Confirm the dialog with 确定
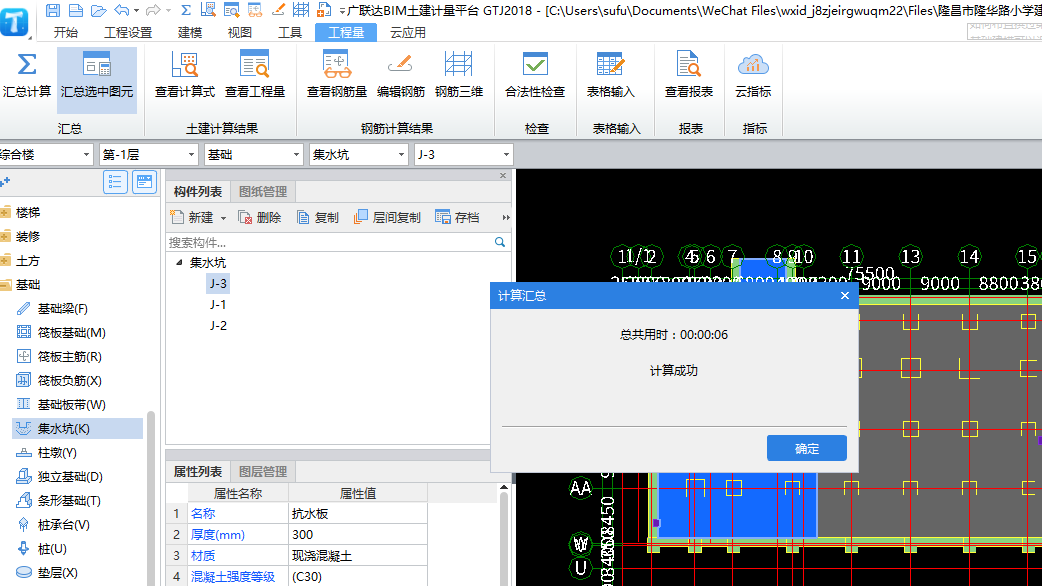Image resolution: width=1042 pixels, height=586 pixels. click(x=807, y=448)
